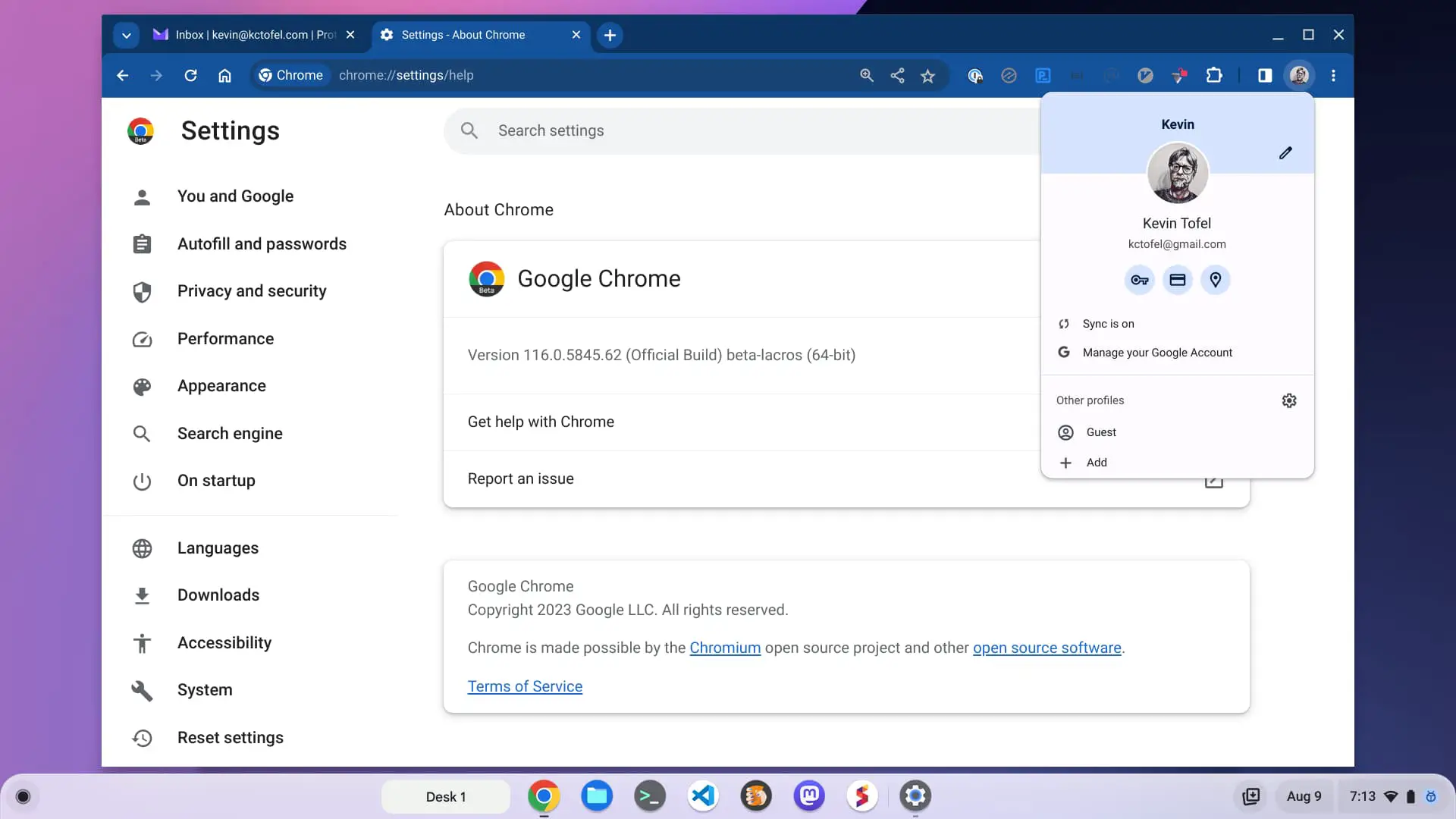Launch the Terminal app from shelf

650,796
